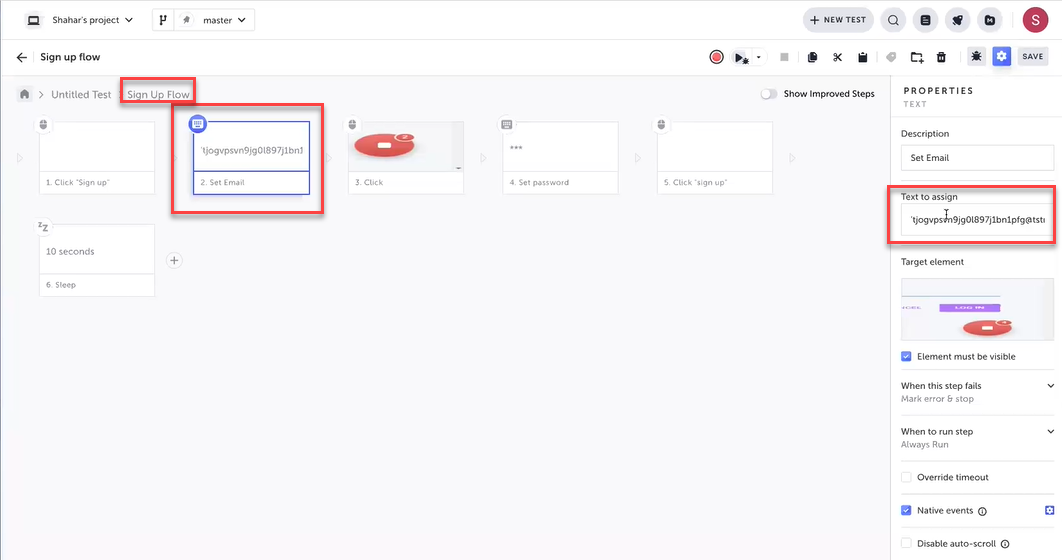Image resolution: width=1062 pixels, height=560 pixels.
Task: Click keyboard icon on Set password step
Action: pos(507,125)
